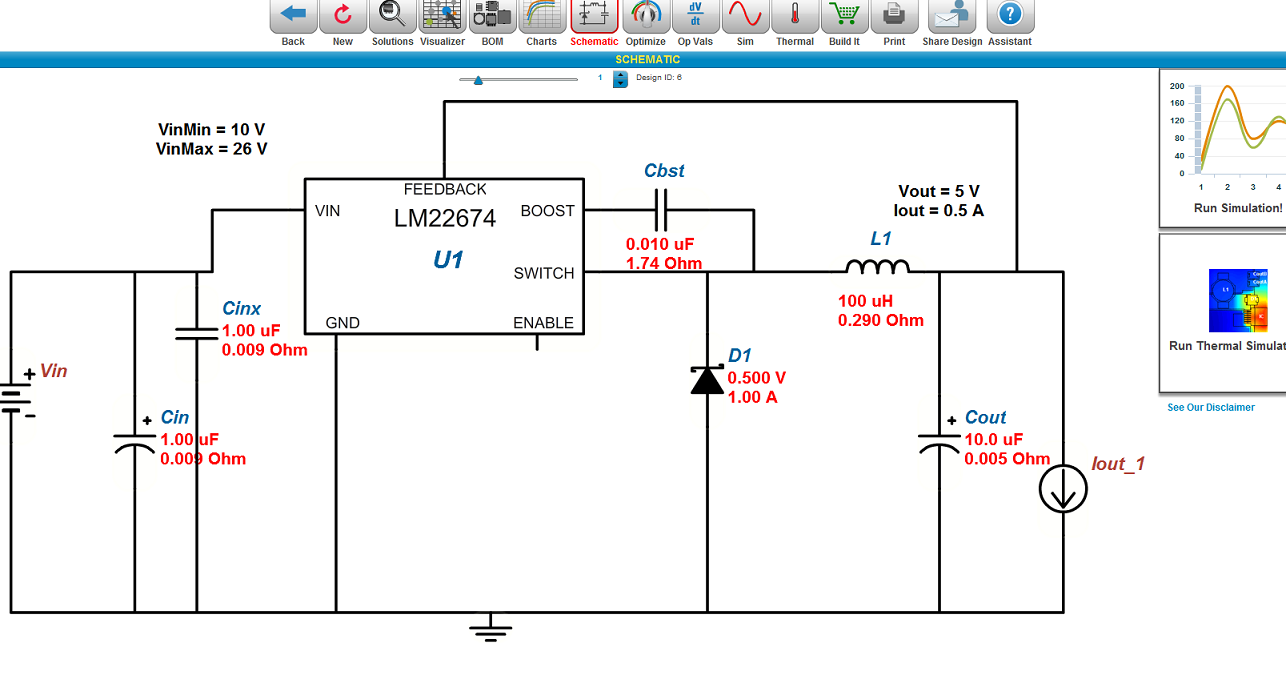Click the ENABLE pin label
Viewport: 1286px width, 675px height.
tap(544, 323)
